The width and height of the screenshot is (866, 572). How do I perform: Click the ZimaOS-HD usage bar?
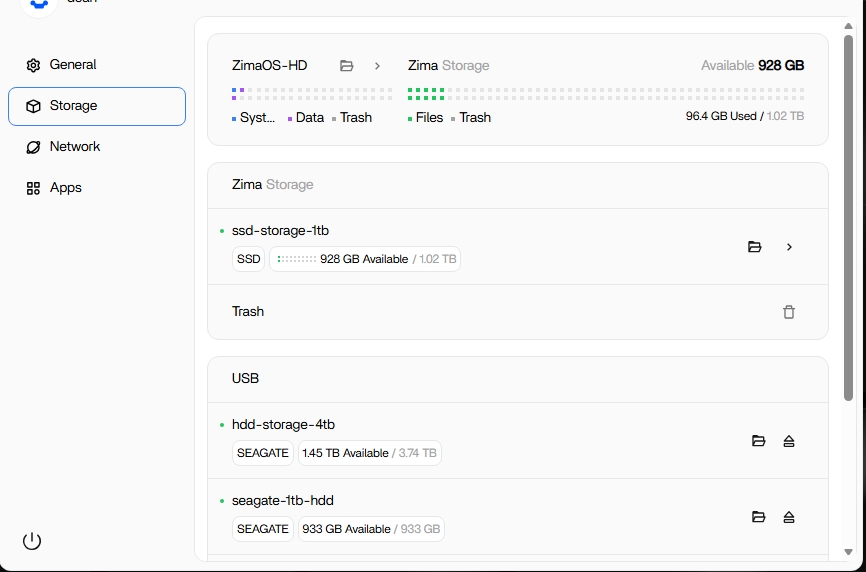click(x=312, y=94)
